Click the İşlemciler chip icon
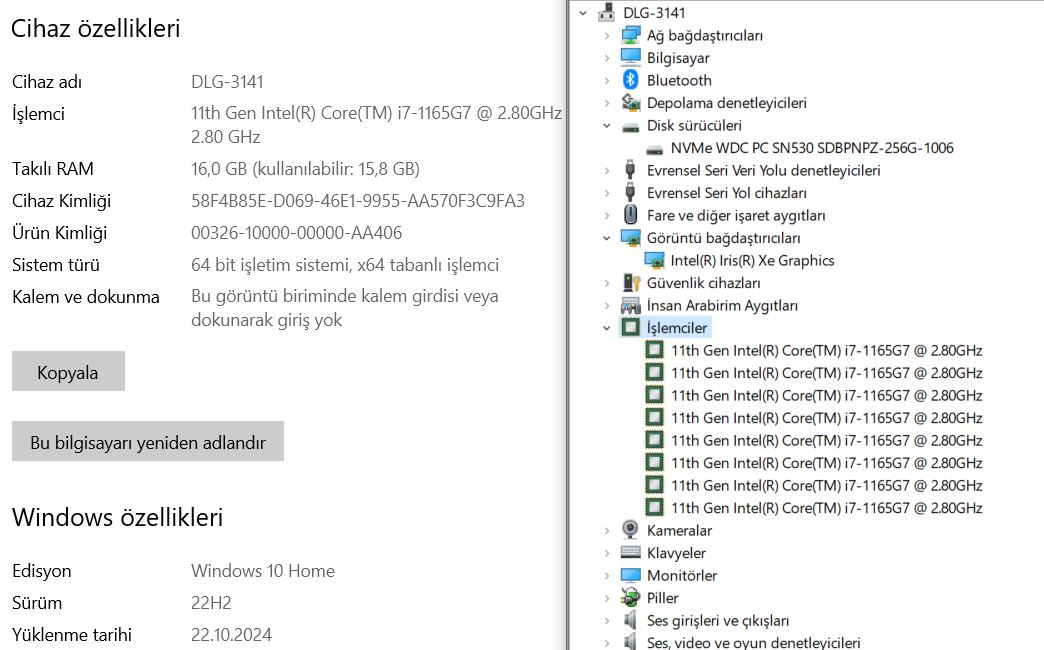Image resolution: width=1044 pixels, height=650 pixels. (631, 327)
